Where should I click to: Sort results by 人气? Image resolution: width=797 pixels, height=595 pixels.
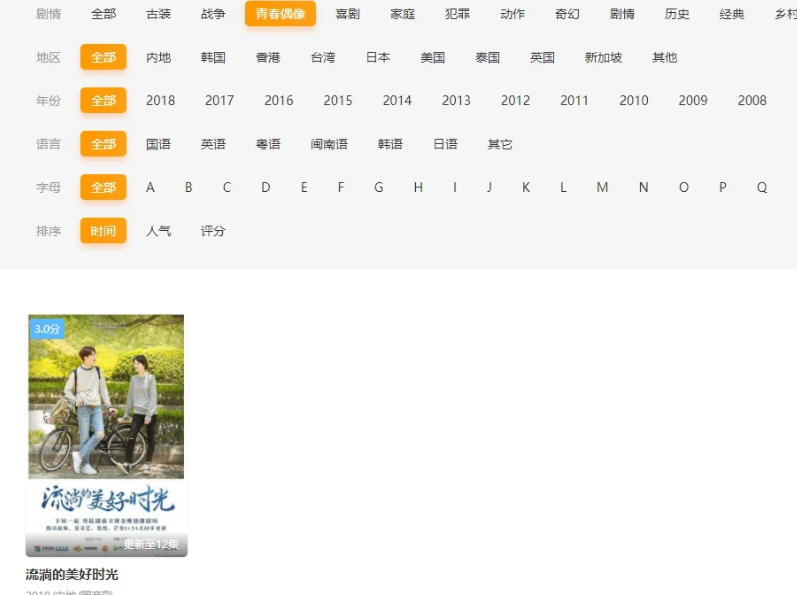coord(158,231)
